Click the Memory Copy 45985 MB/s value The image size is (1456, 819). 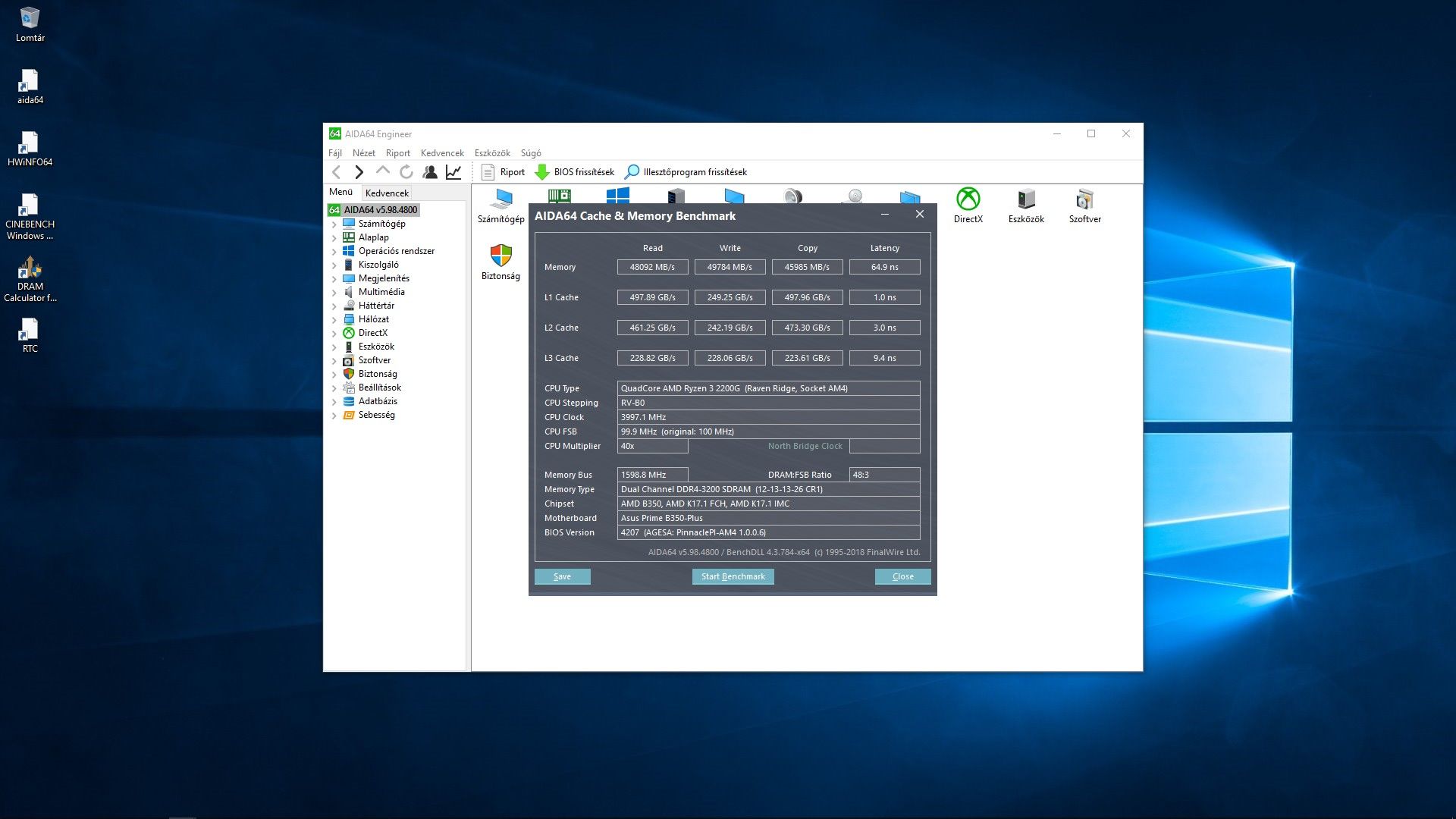coord(808,267)
